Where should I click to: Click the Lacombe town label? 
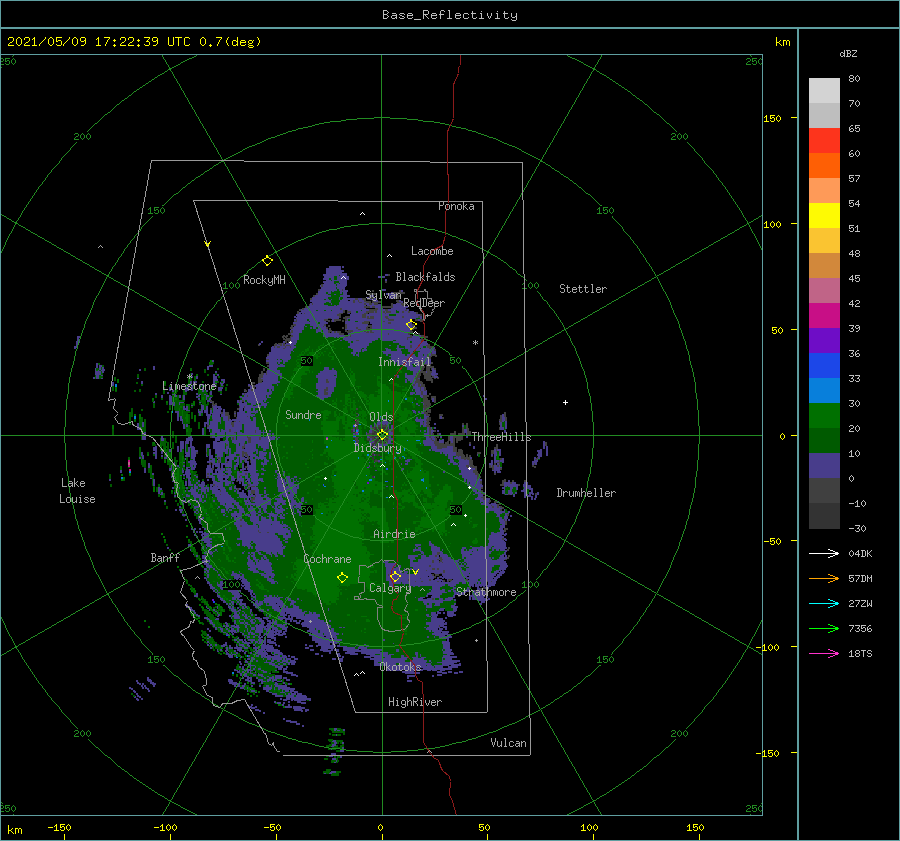coord(432,251)
